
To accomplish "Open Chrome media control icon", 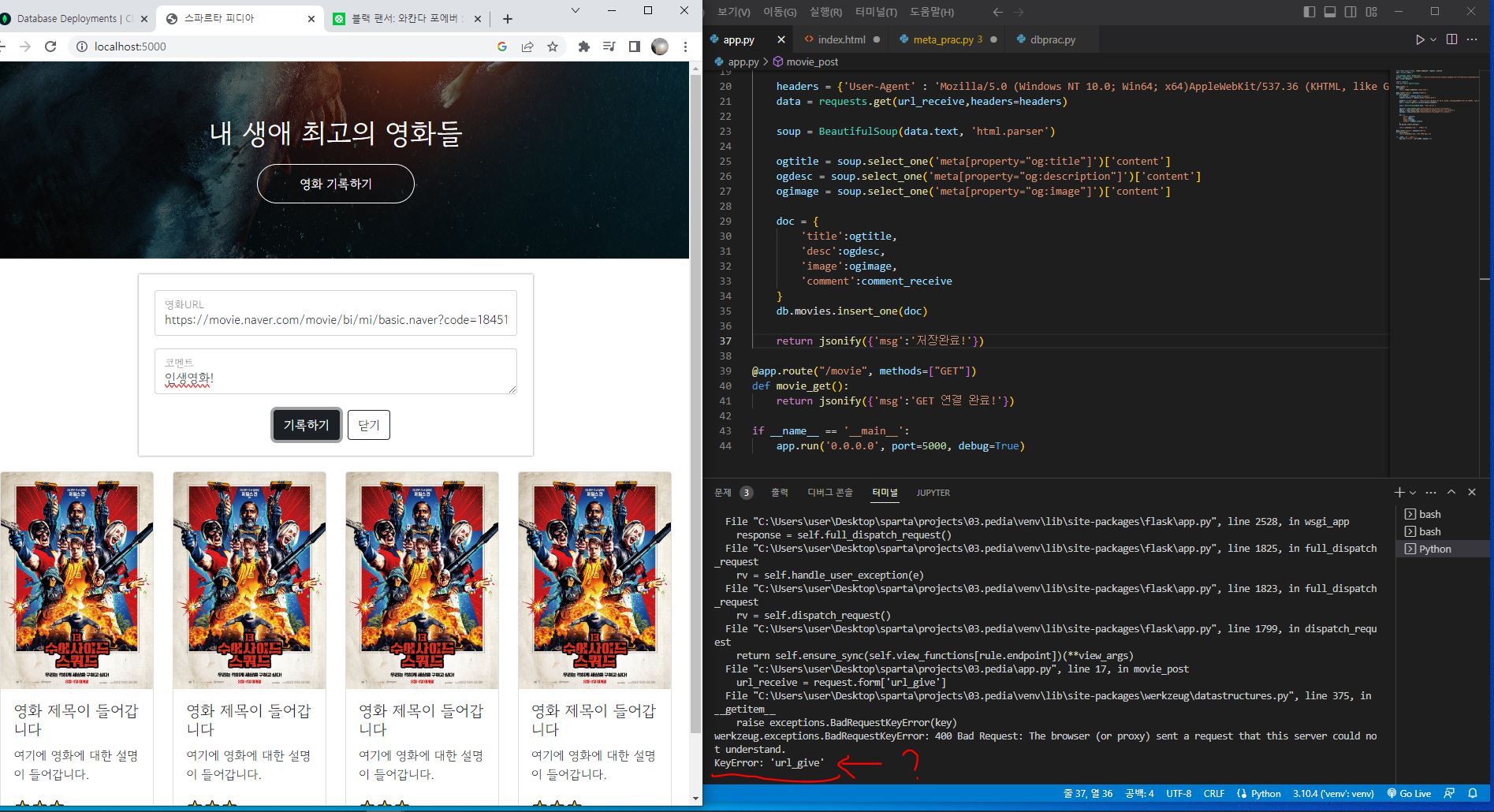I will 609,47.
